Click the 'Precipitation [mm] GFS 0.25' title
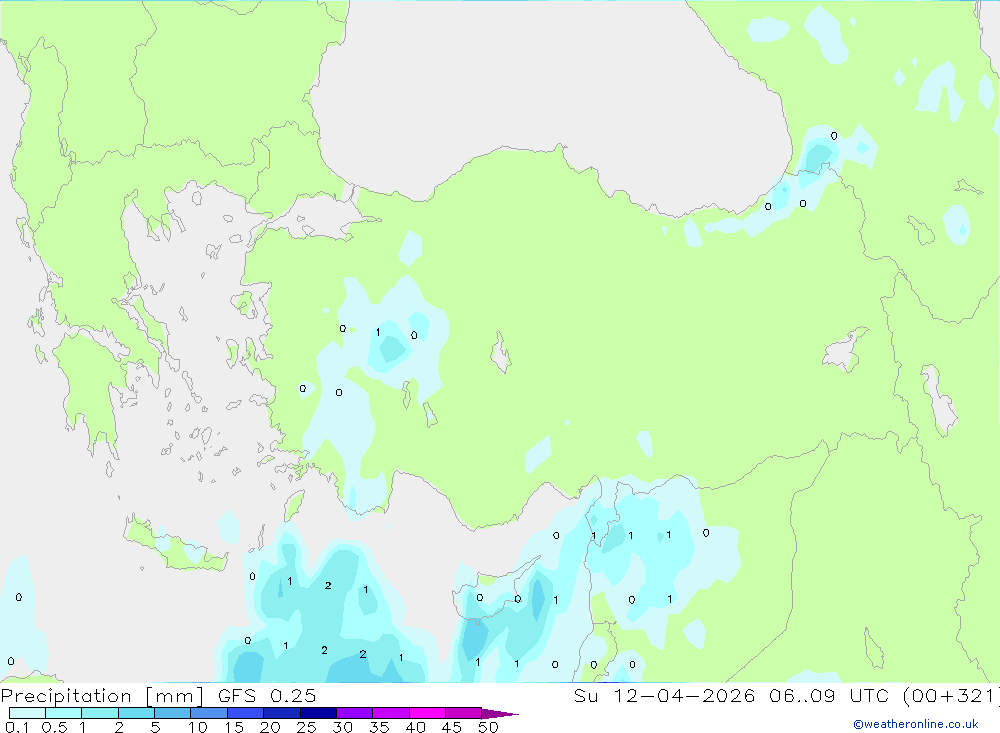 158,695
